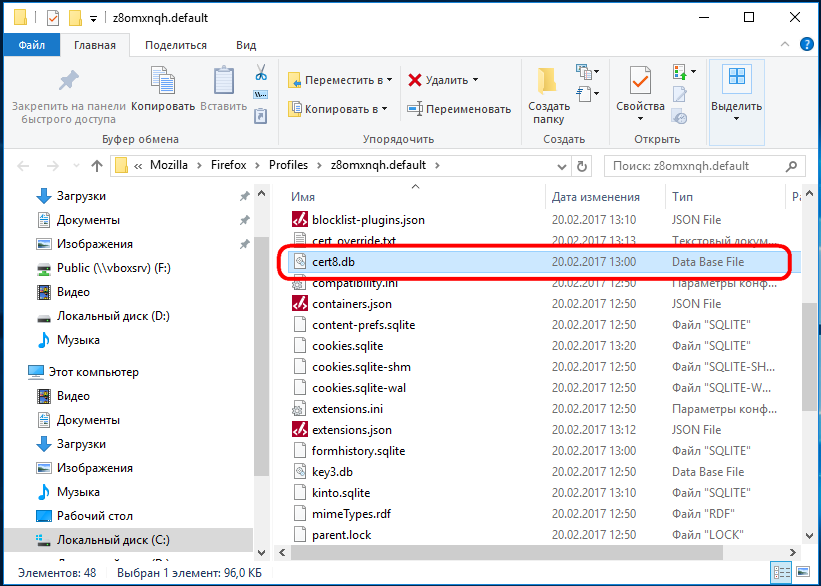Open the ribbon help question mark
Screen dimensions: 821x586
[807, 45]
